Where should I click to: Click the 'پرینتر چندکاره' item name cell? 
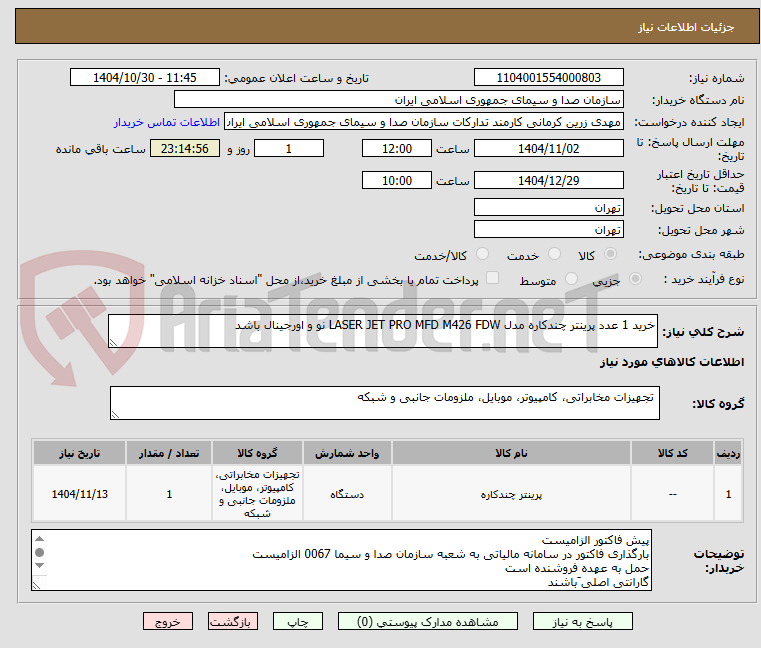click(511, 494)
